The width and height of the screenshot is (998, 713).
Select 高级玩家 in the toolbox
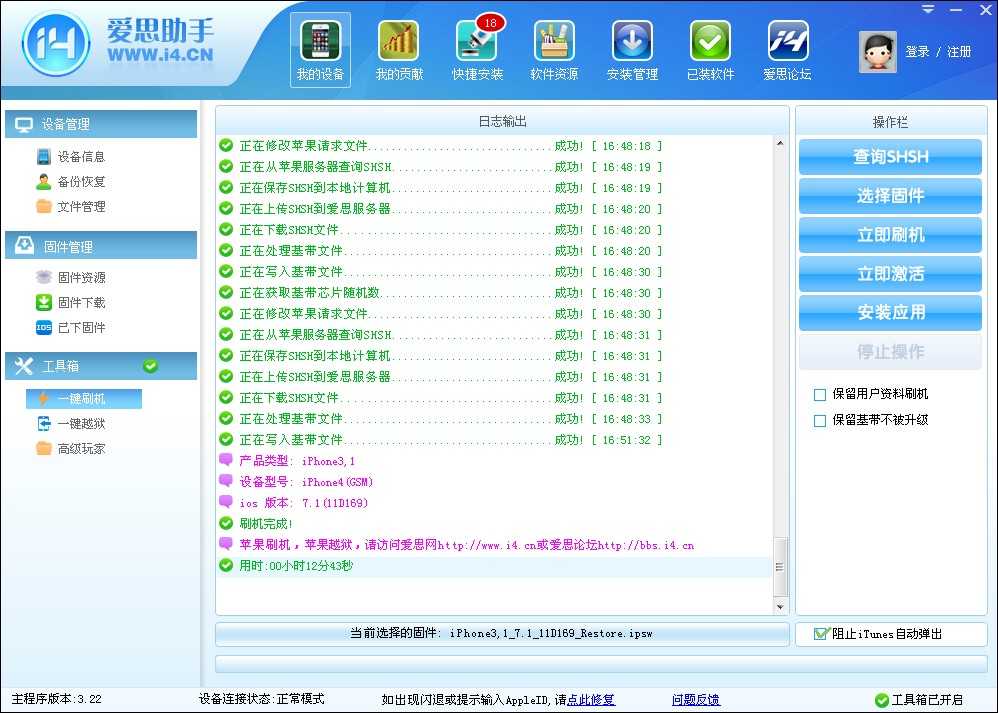click(71, 448)
